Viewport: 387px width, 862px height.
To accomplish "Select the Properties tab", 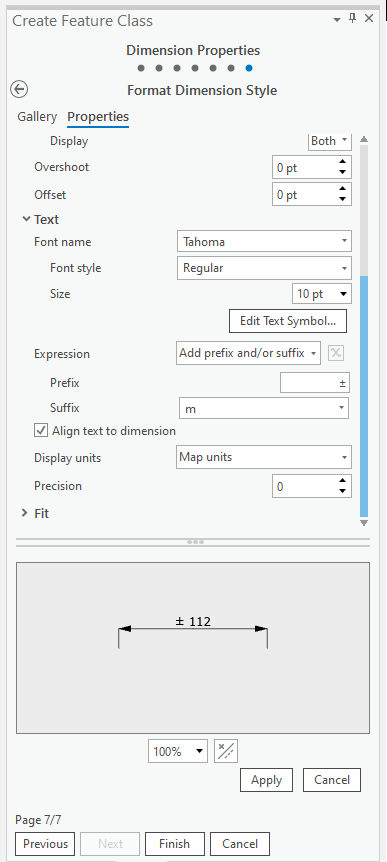I will (98, 117).
